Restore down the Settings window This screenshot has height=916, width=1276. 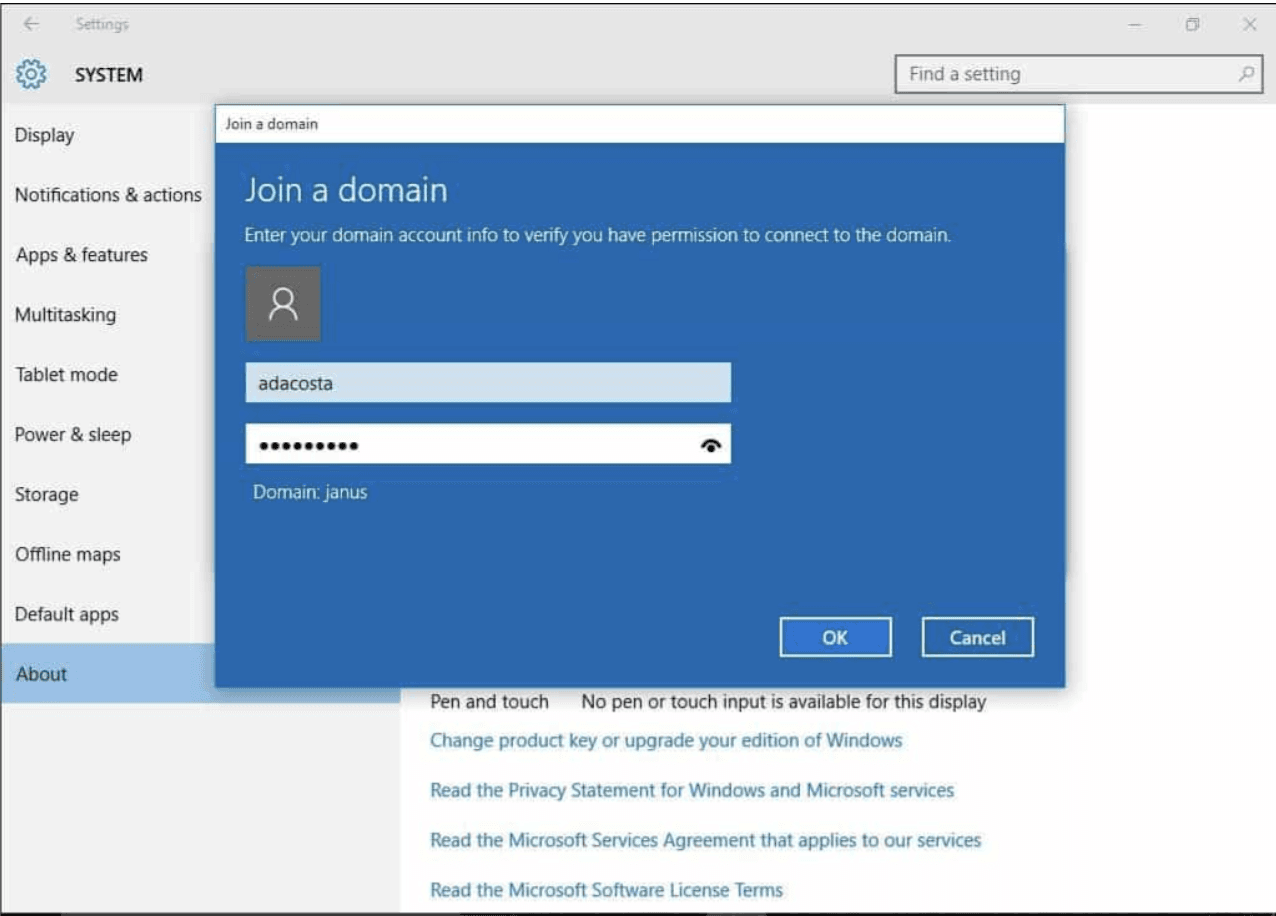point(1192,24)
